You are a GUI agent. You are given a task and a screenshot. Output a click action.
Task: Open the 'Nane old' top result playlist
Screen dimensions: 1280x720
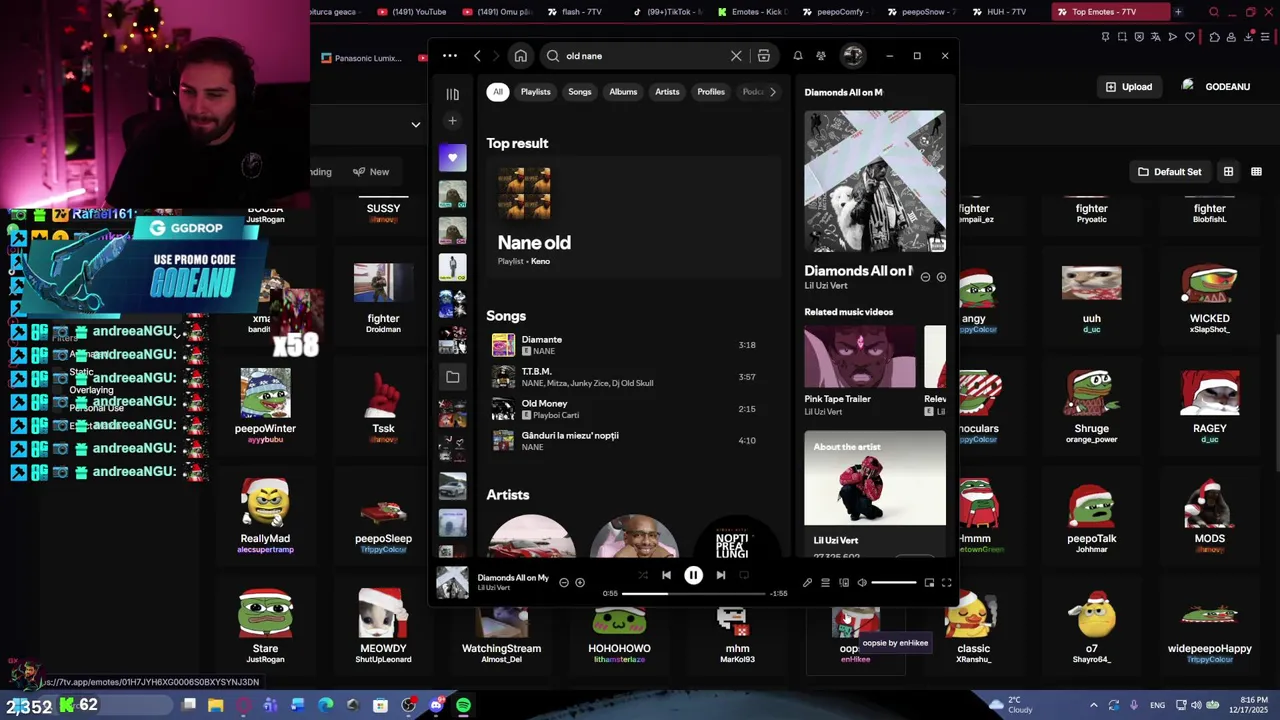[x=633, y=217]
